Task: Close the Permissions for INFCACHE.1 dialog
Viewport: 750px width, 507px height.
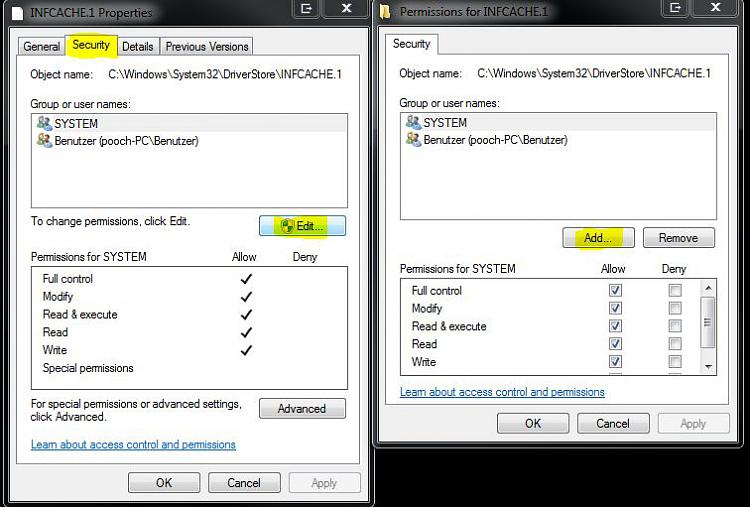Action: [x=715, y=8]
